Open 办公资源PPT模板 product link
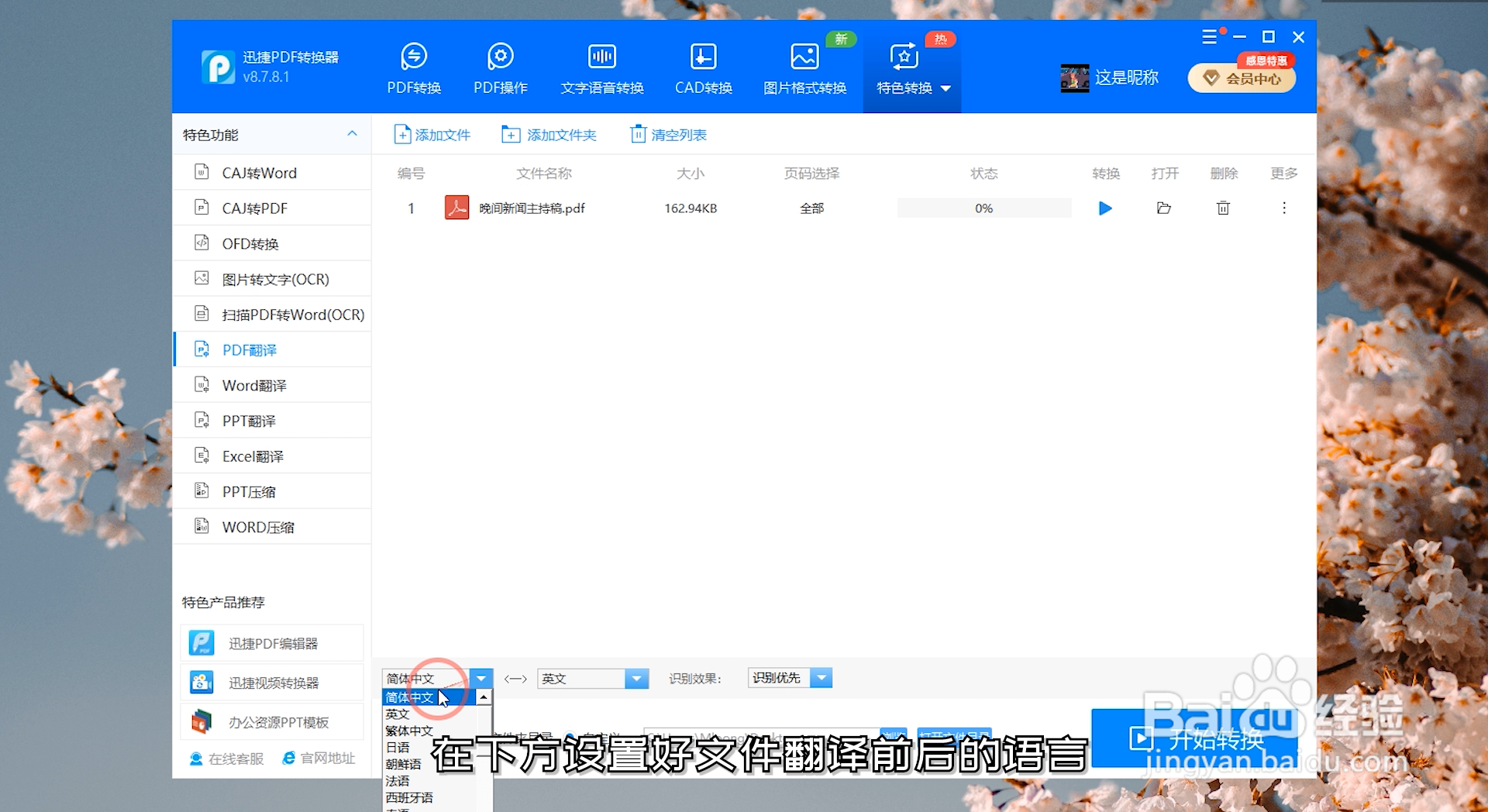Screen dimensions: 1488x812 tap(272, 722)
